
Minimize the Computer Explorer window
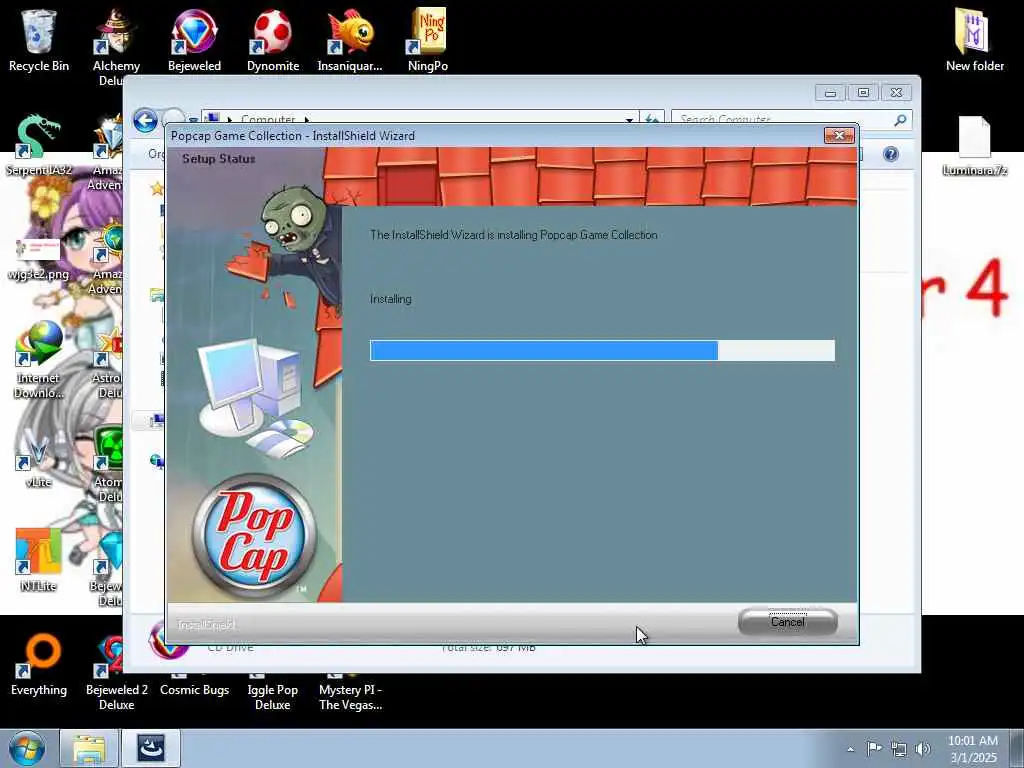point(830,93)
